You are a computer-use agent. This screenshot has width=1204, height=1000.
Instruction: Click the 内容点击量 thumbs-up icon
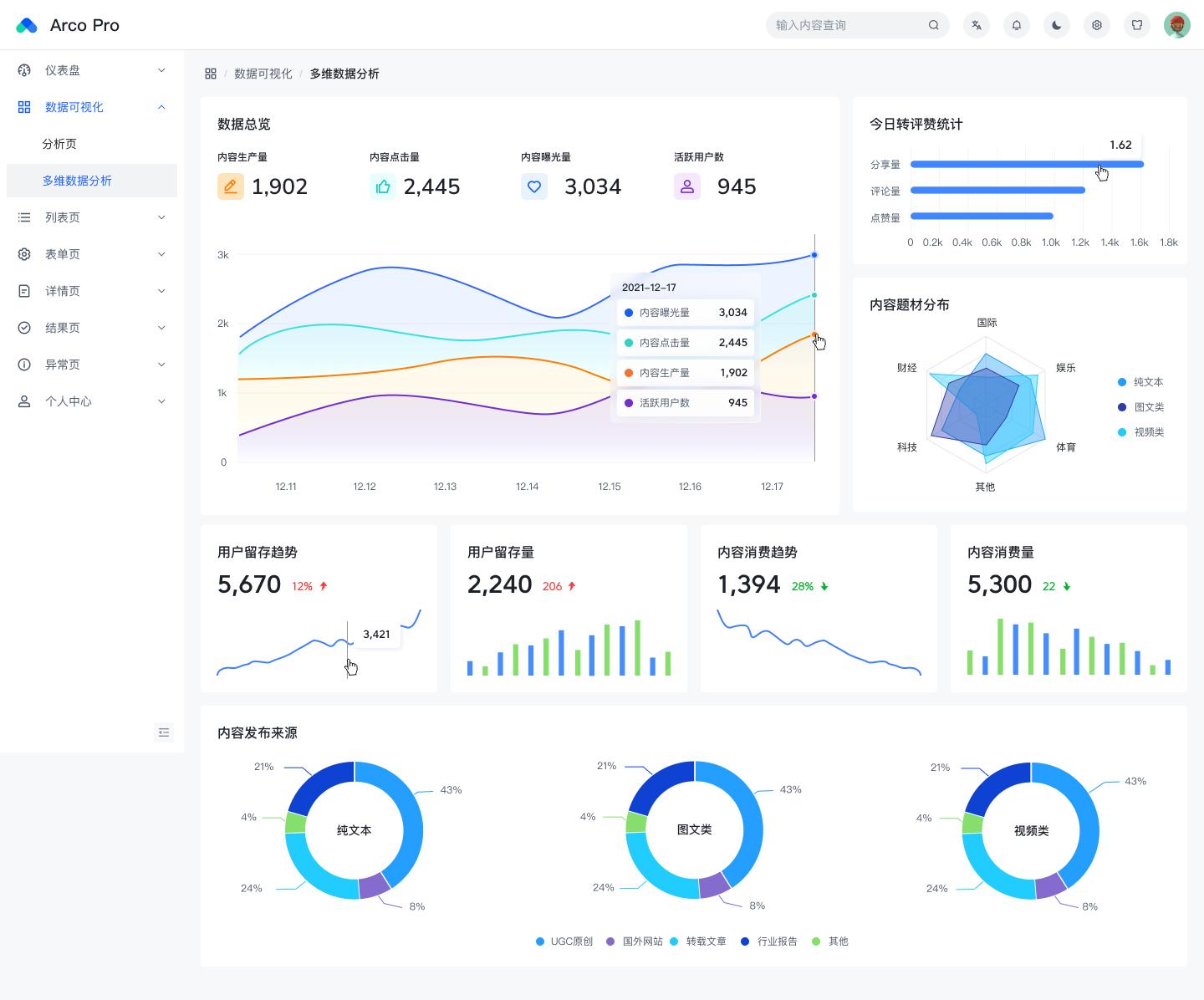[383, 186]
